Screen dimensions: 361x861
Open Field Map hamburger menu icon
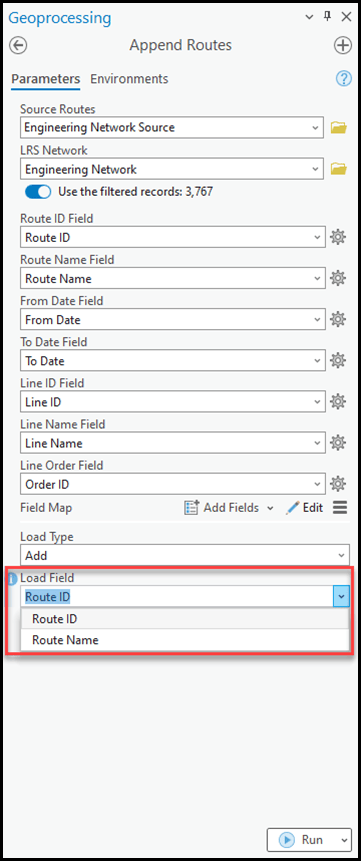coord(340,508)
